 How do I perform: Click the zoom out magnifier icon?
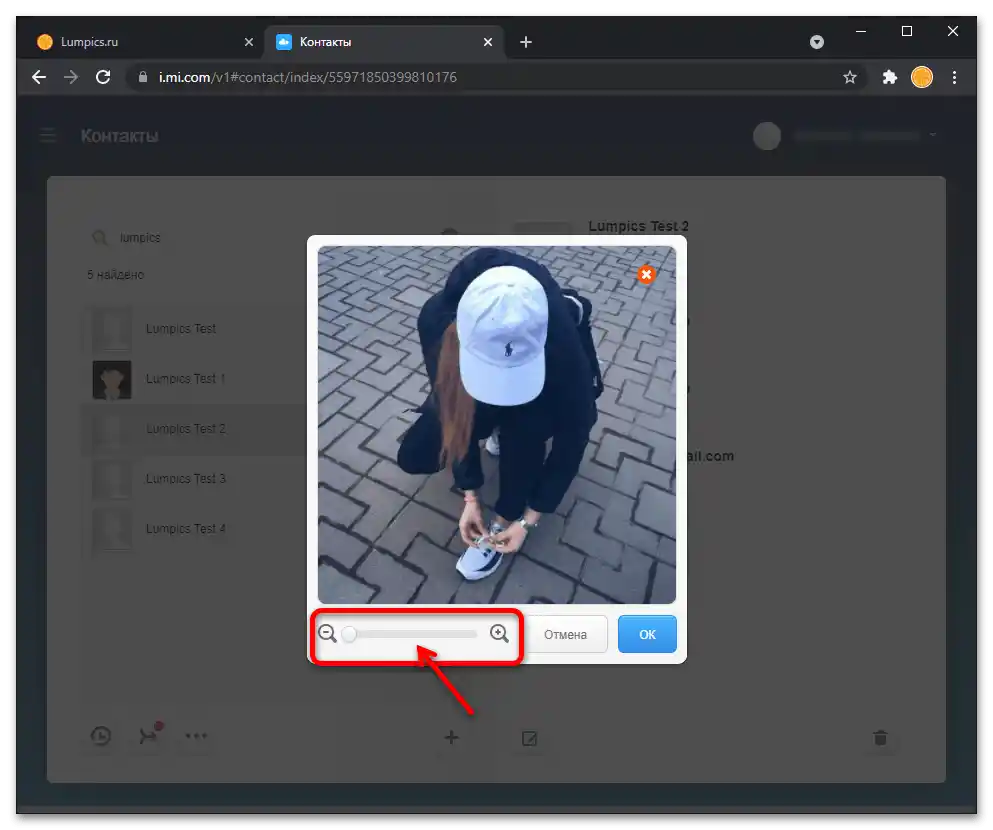pyautogui.click(x=327, y=633)
